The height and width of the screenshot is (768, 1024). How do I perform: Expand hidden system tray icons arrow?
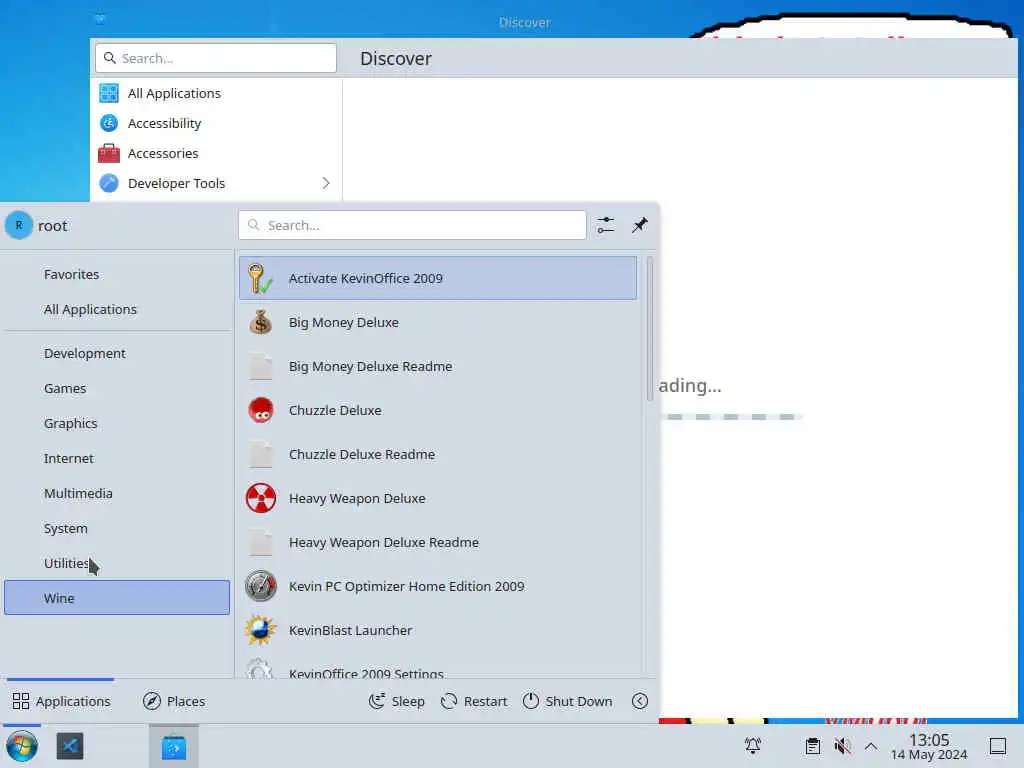click(871, 746)
